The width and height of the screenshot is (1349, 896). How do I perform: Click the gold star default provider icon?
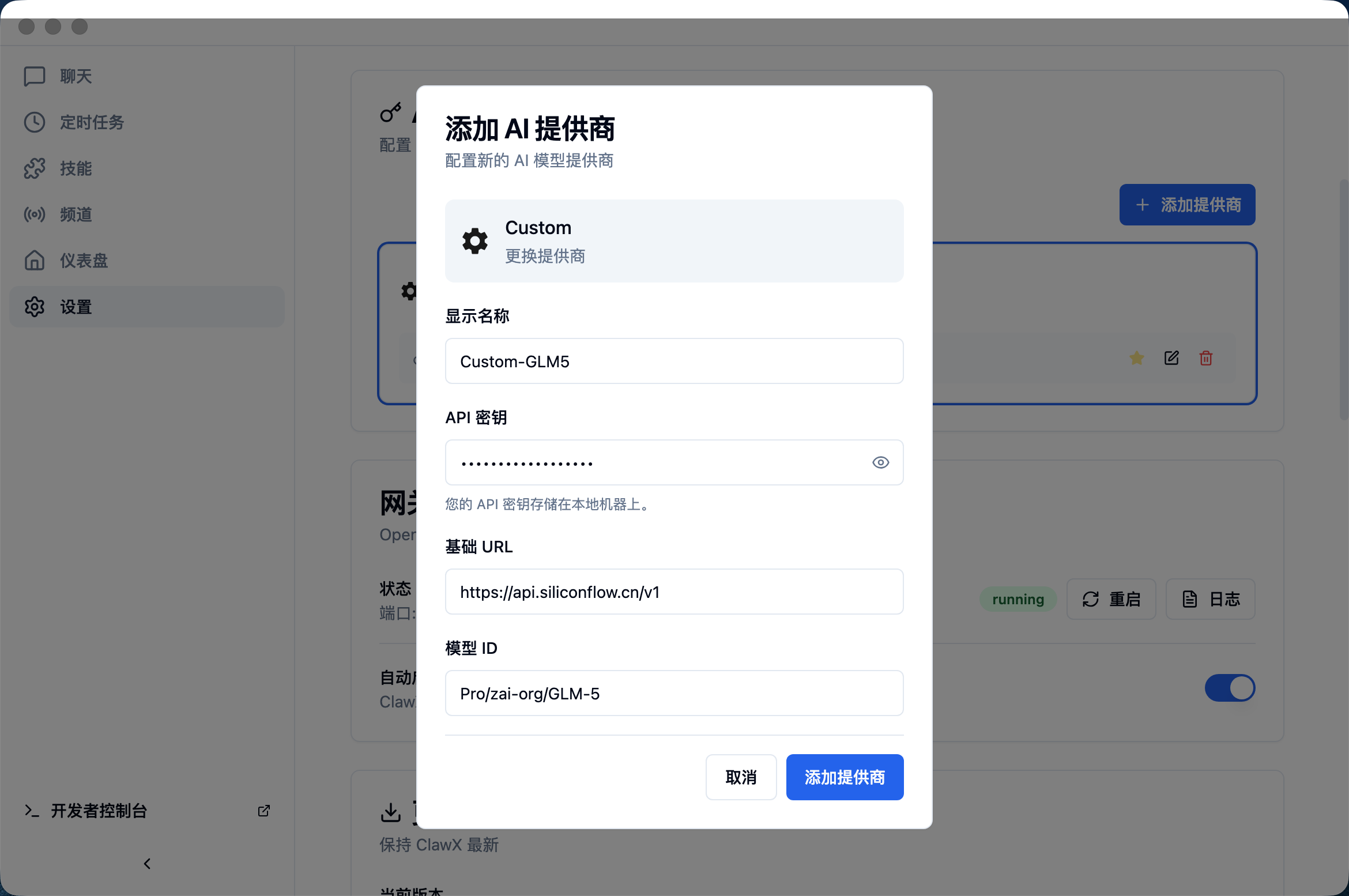pyautogui.click(x=1137, y=358)
